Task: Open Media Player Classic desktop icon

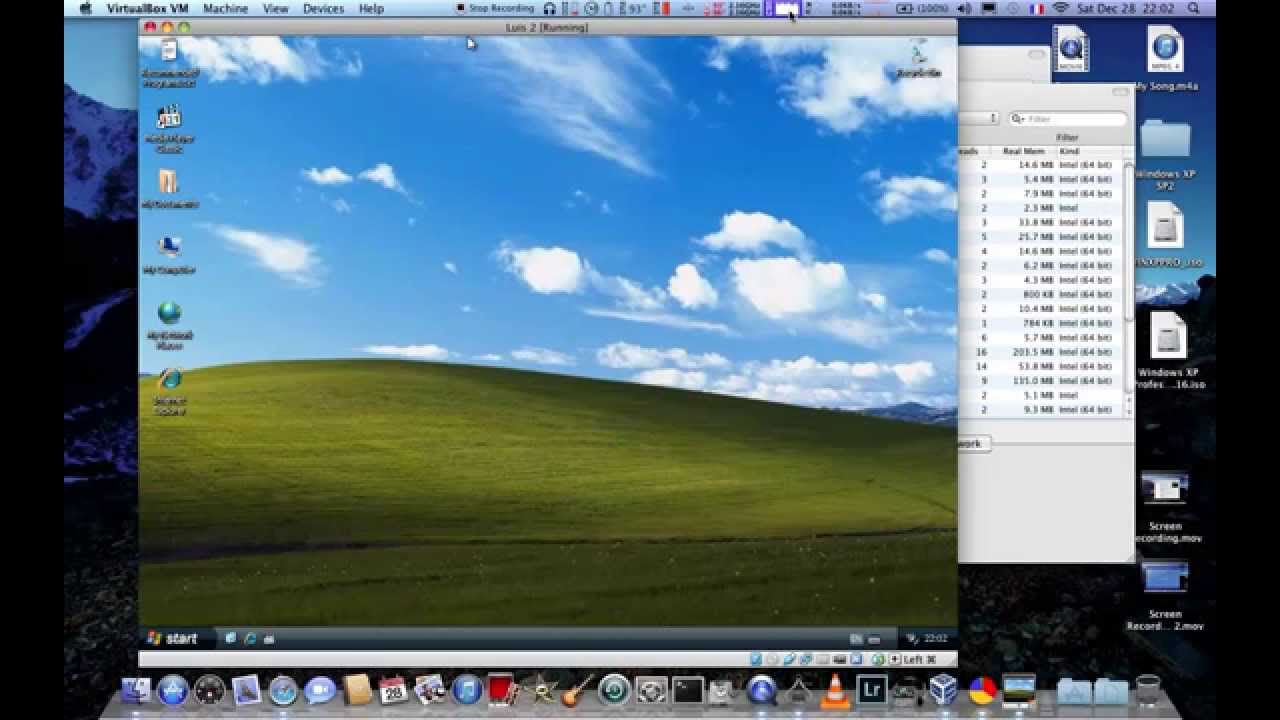Action: pos(169,127)
